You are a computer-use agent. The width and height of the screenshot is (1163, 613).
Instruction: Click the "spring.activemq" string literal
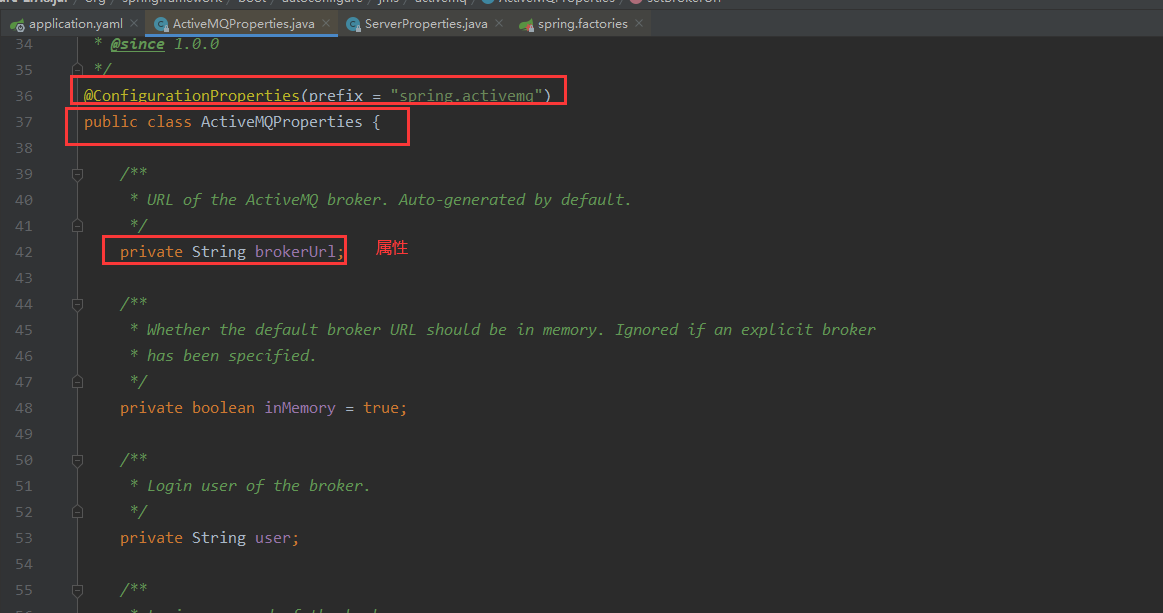click(x=466, y=96)
